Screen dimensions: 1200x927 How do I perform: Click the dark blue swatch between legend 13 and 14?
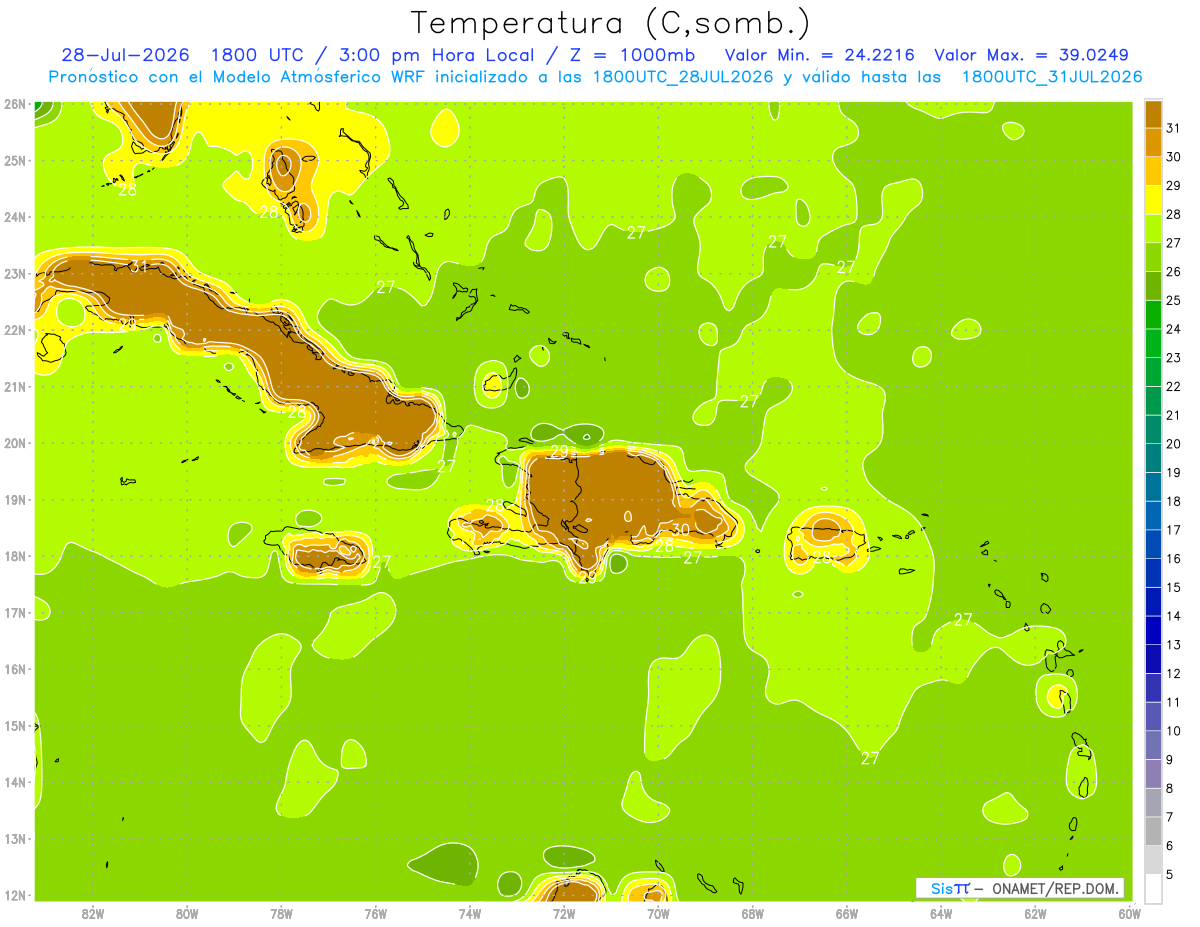point(1153,630)
